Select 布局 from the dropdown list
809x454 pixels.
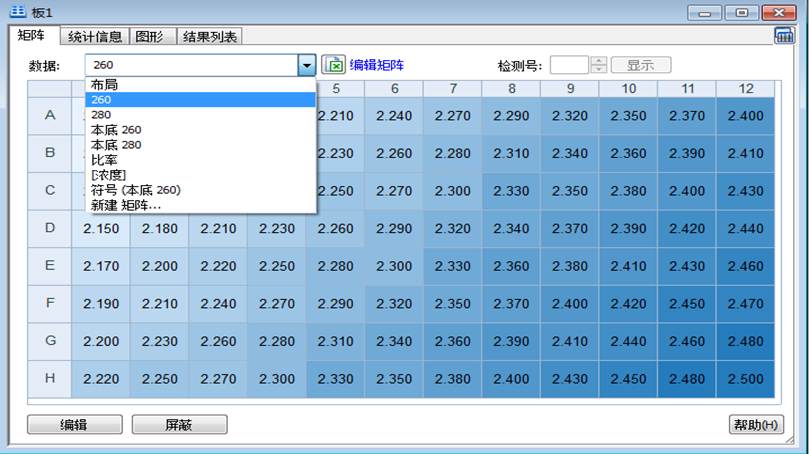[x=104, y=85]
